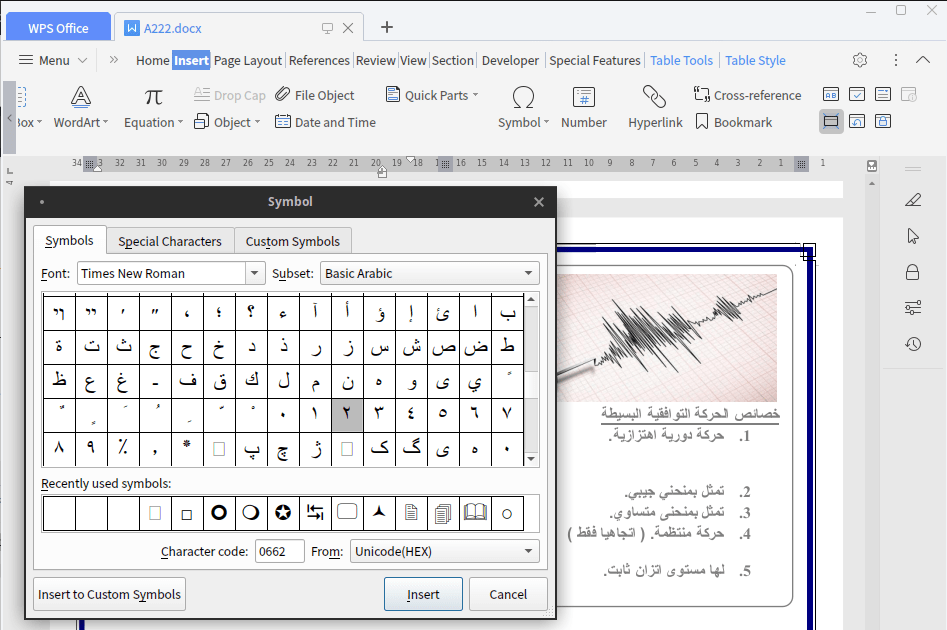Insert Date and Time

click(x=325, y=122)
